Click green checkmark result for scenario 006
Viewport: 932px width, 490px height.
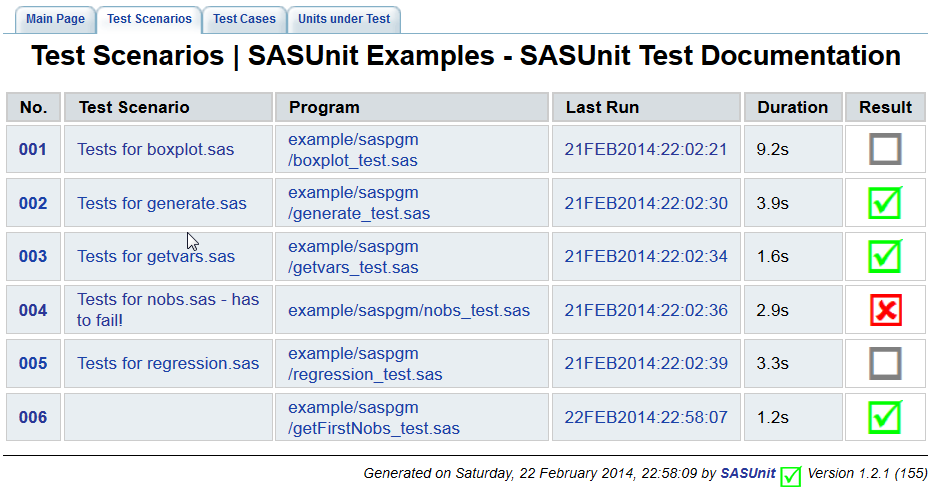tap(885, 416)
